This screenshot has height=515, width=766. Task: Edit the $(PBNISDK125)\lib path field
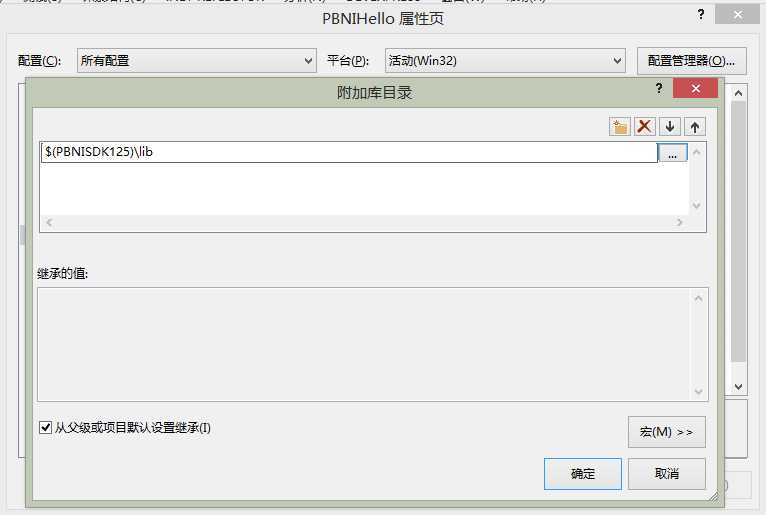pyautogui.click(x=349, y=152)
